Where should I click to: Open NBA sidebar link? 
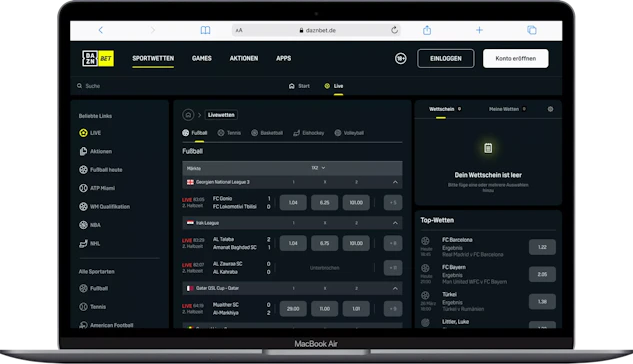(90, 225)
